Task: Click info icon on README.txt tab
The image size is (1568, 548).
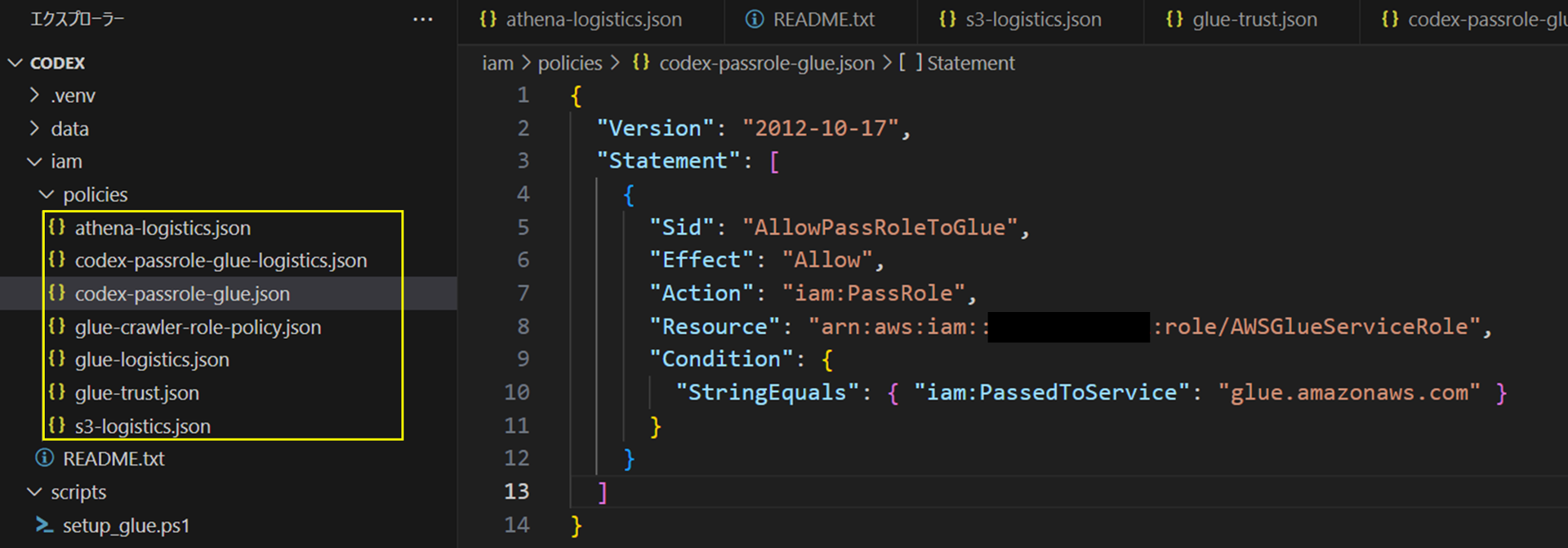Action: [755, 19]
